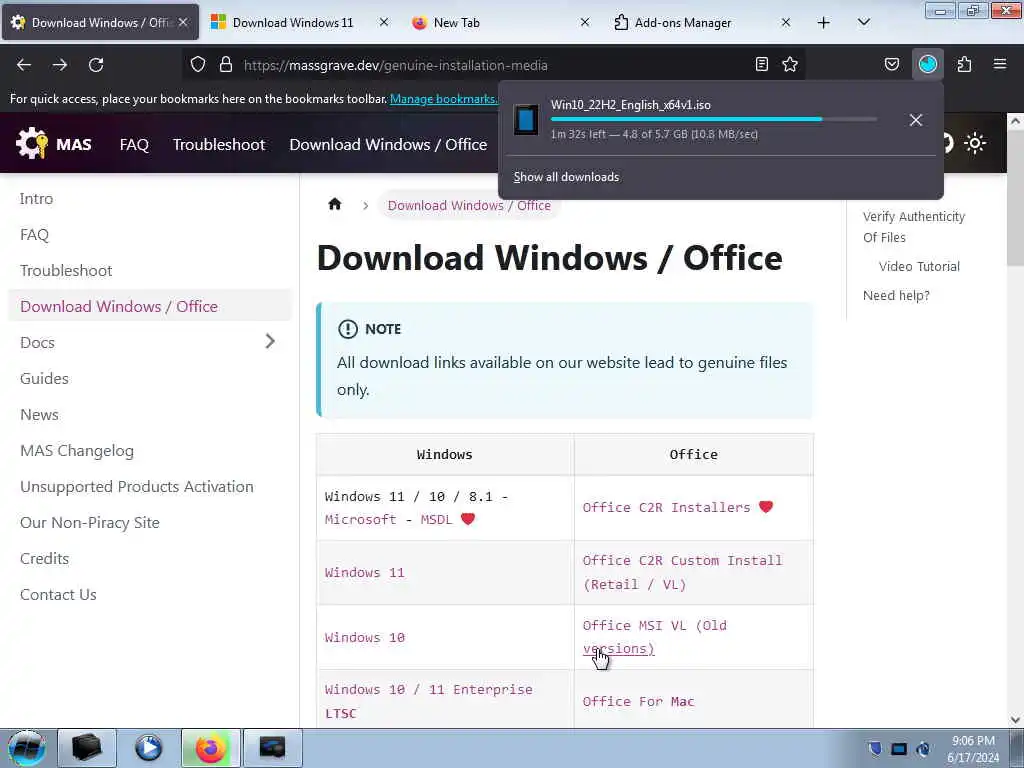The width and height of the screenshot is (1024, 768).
Task: Open the dark window app in taskbar
Action: point(272,748)
